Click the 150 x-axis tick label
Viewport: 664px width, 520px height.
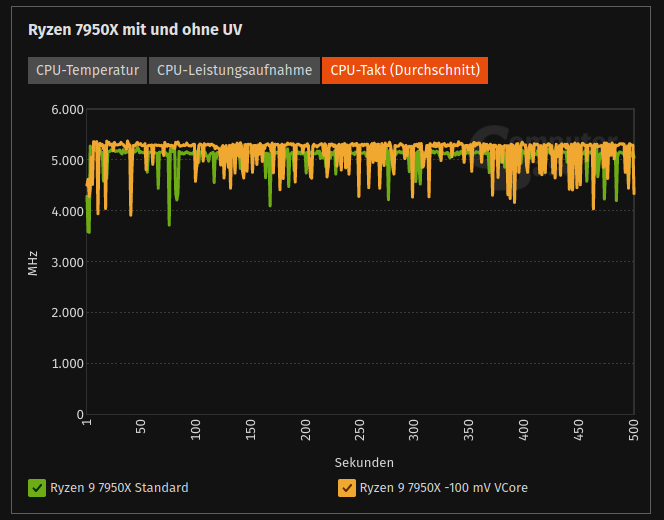point(250,430)
